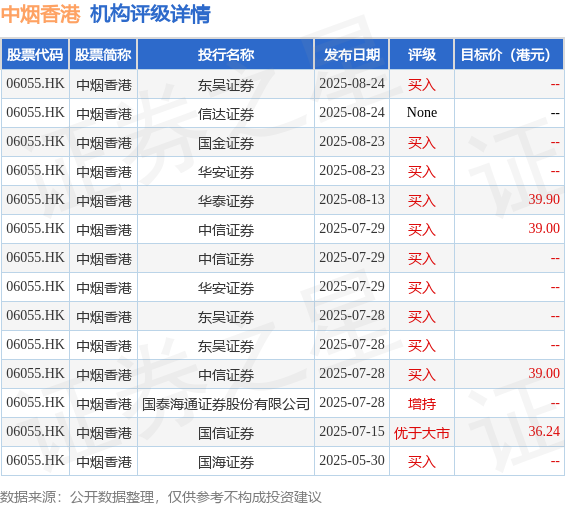Click the 39.90 target price value
Viewport: 565px width, 506px height.
544,199
